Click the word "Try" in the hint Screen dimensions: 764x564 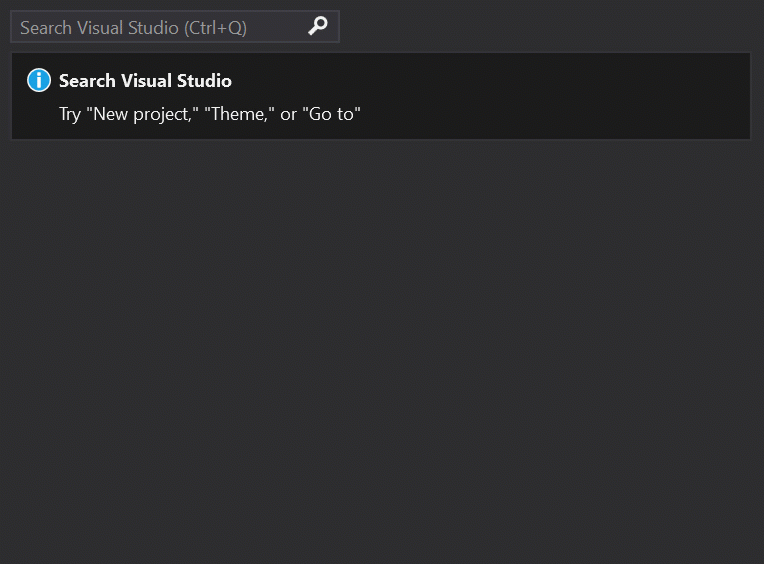coord(70,114)
